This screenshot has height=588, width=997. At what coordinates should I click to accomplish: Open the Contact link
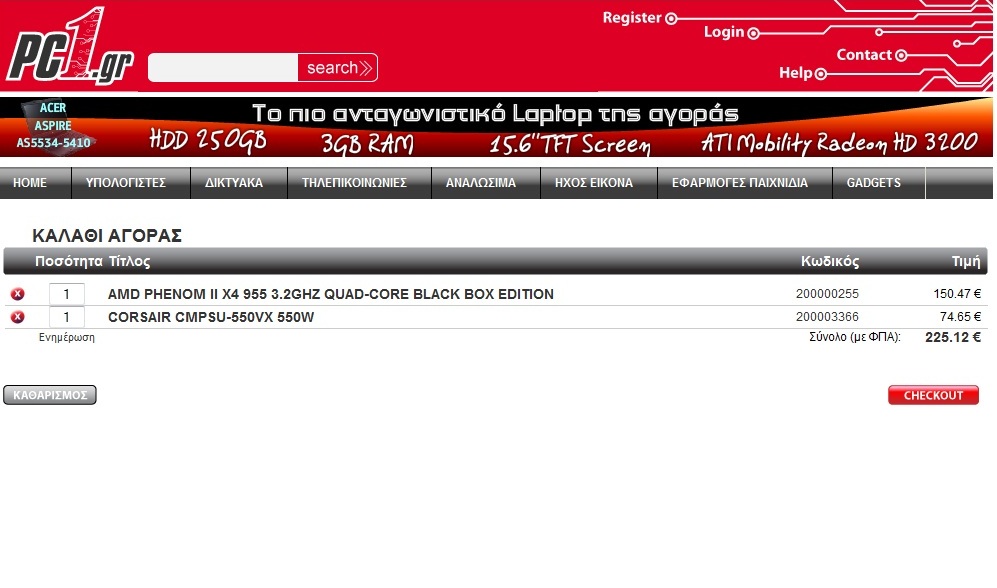click(x=870, y=55)
